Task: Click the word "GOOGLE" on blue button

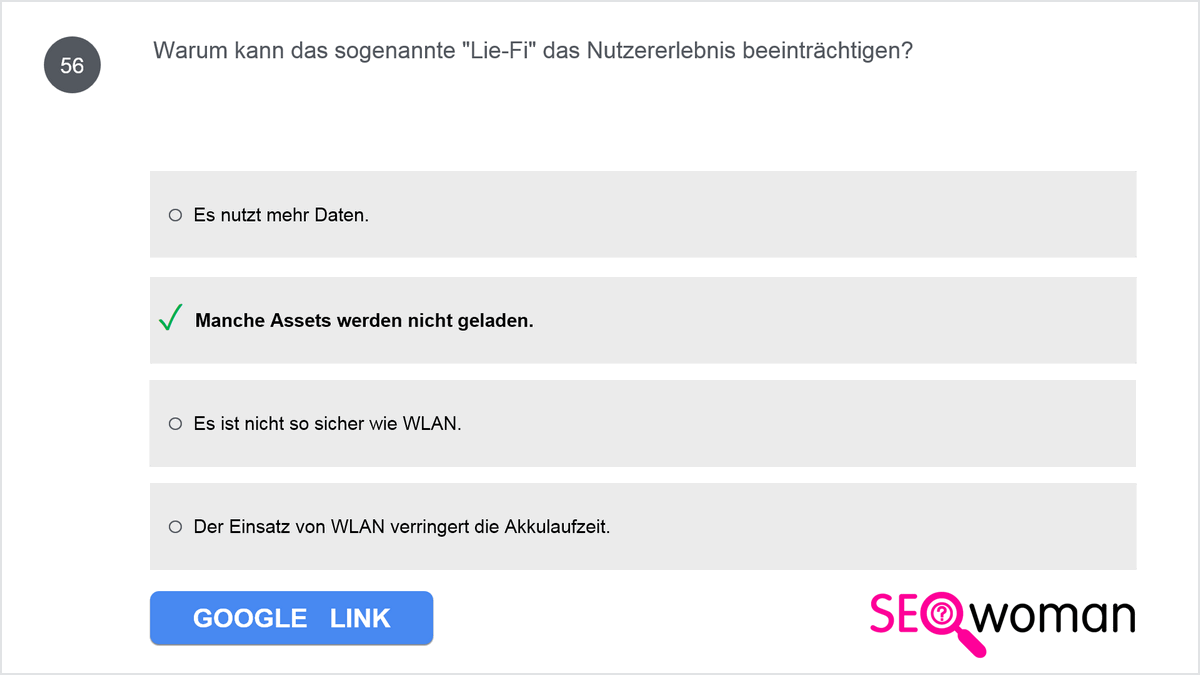Action: (250, 619)
